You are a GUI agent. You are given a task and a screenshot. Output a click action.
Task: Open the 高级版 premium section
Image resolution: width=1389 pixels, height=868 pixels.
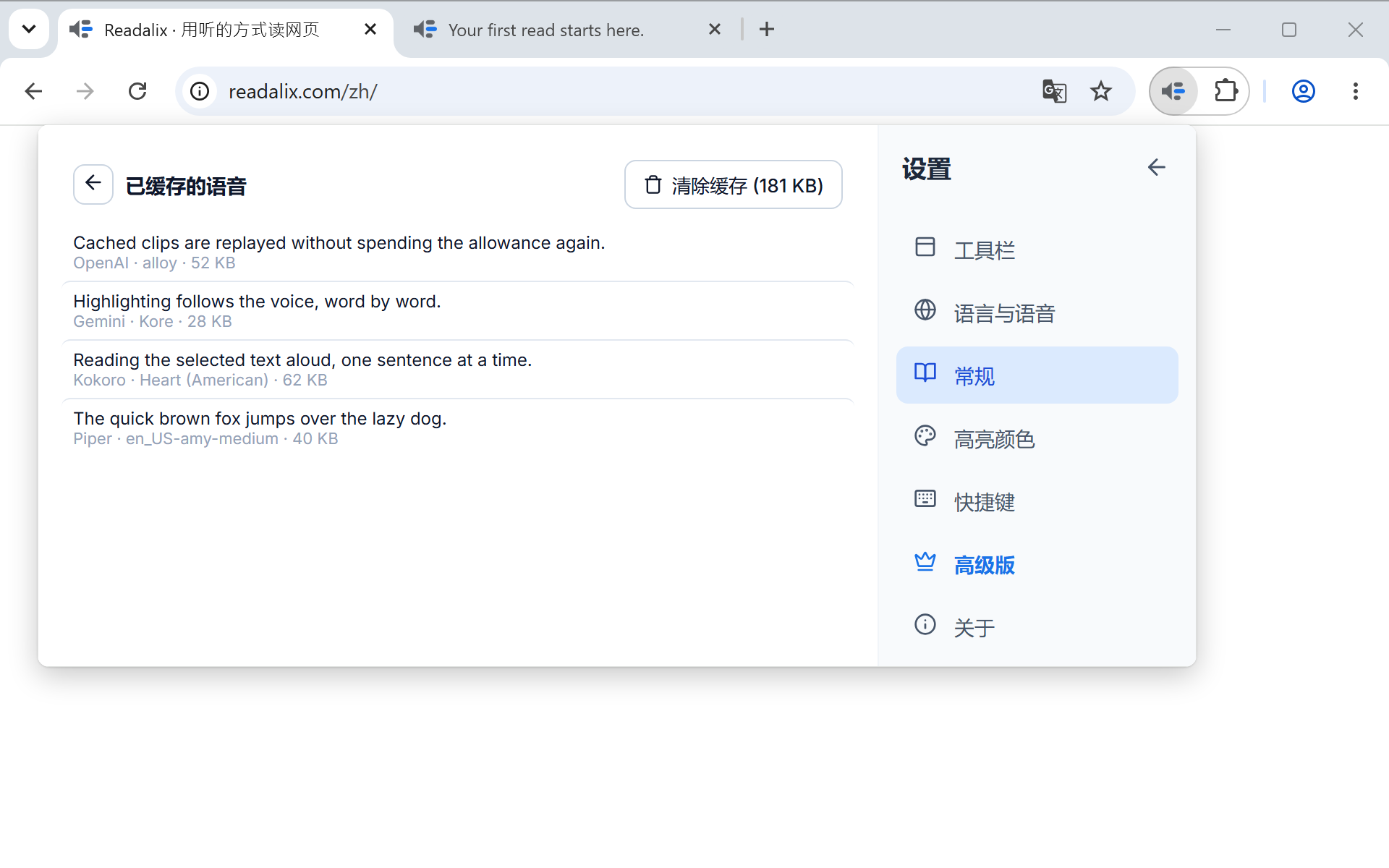coord(1037,564)
